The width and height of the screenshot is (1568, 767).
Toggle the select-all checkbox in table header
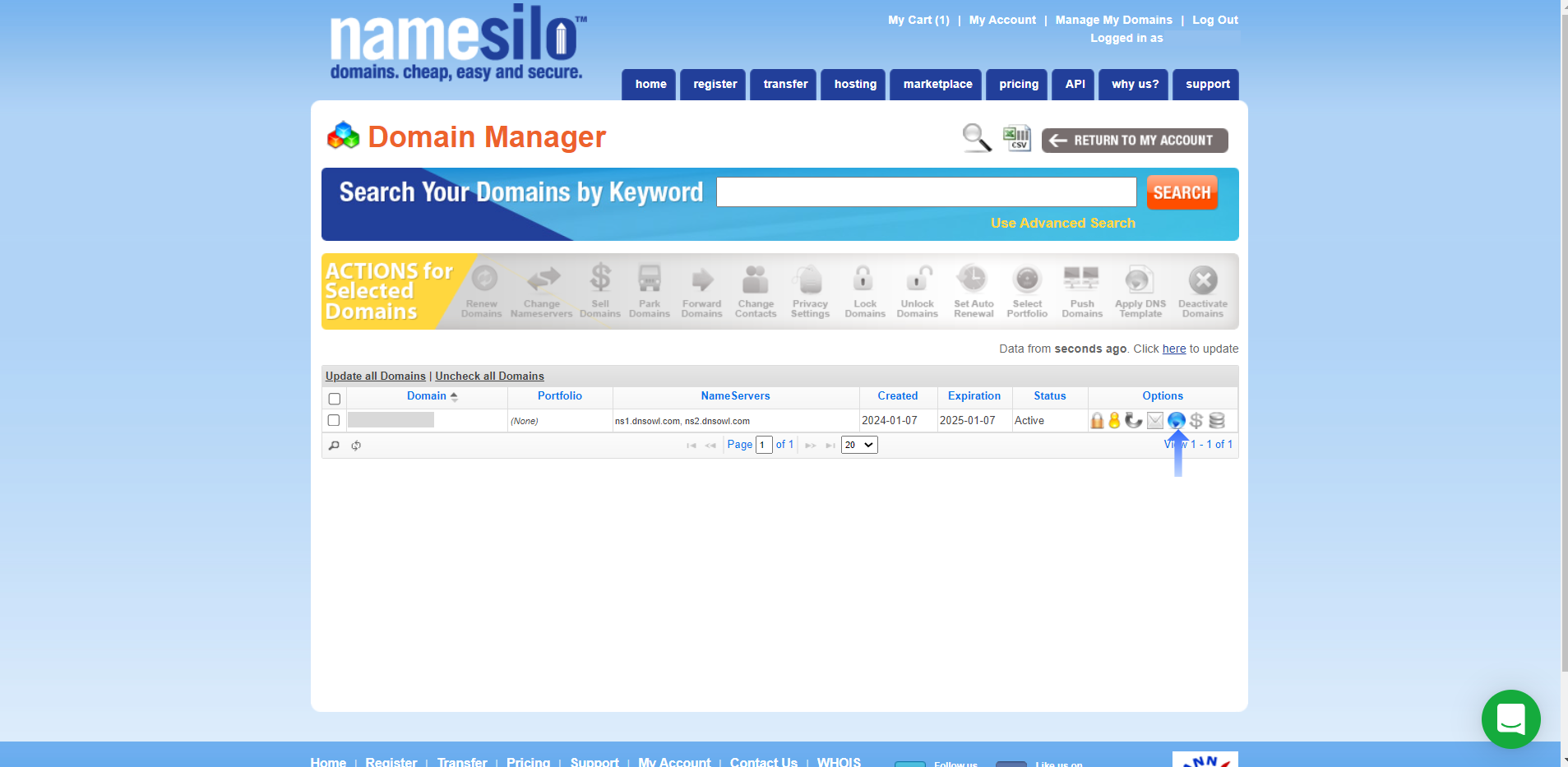click(334, 399)
